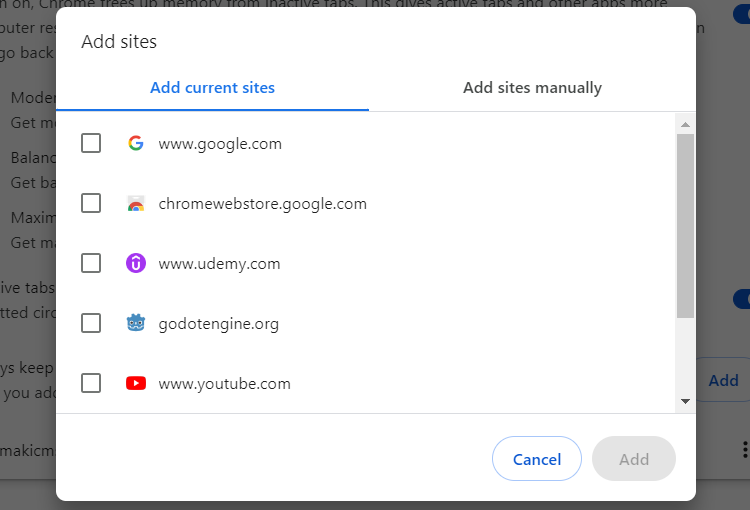750x510 pixels.
Task: Click the site list scrollbar thumb
Action: click(x=685, y=225)
